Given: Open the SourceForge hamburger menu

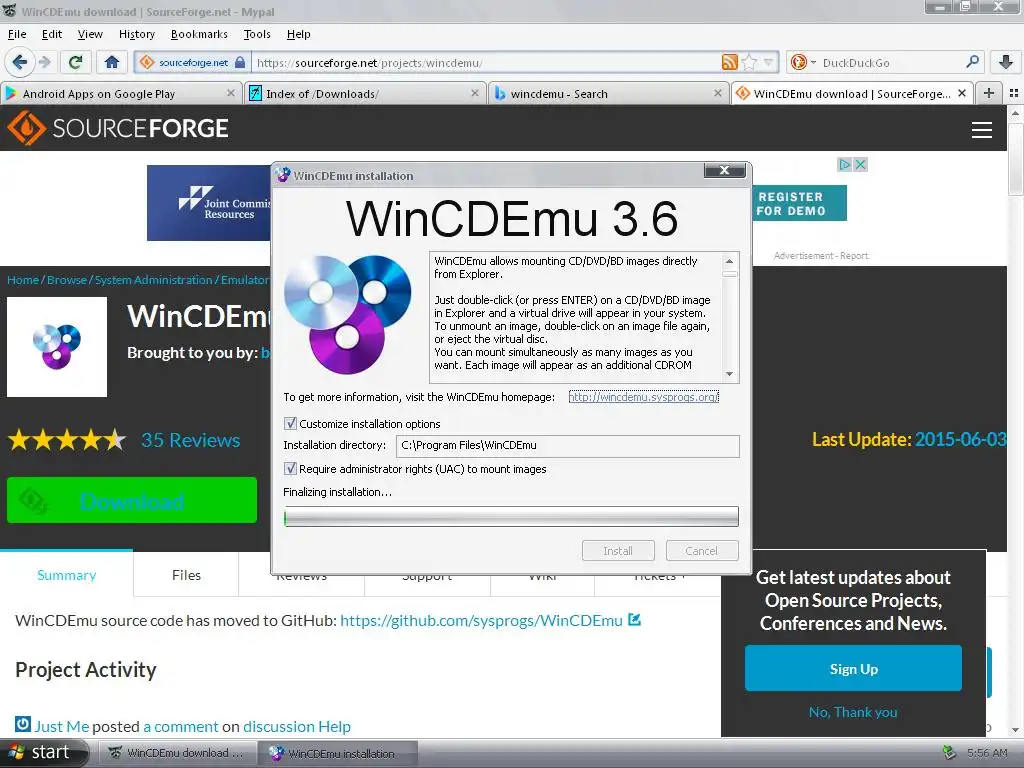Looking at the screenshot, I should pos(982,129).
